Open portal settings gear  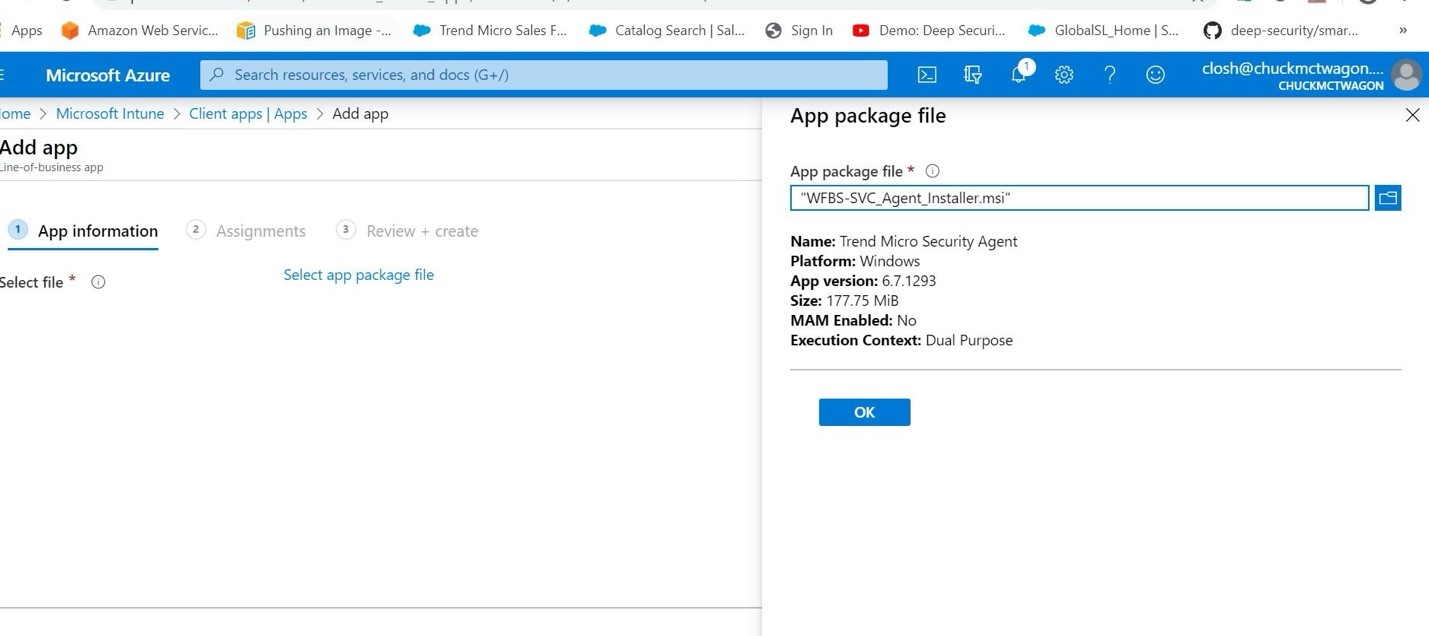pos(1064,75)
